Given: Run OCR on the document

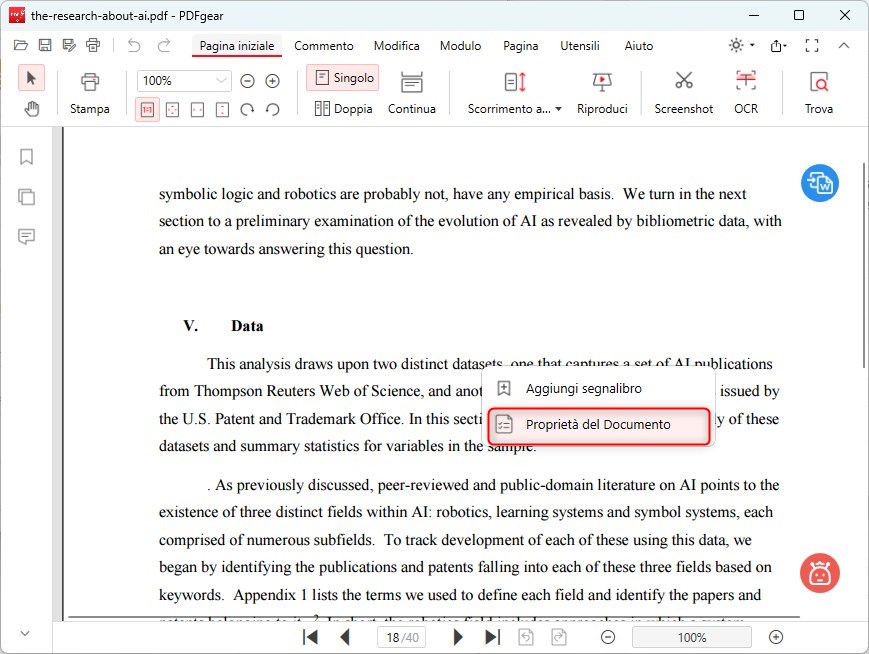Looking at the screenshot, I should (746, 90).
